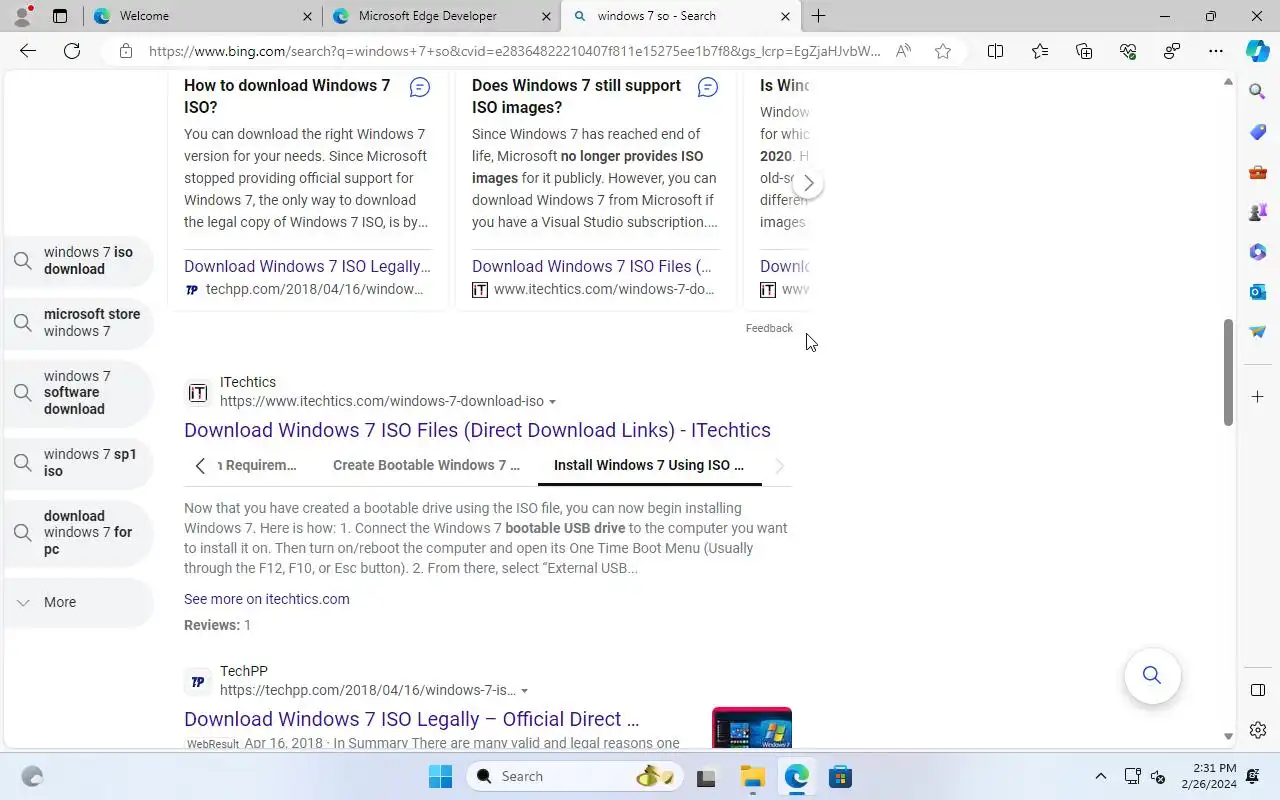Open the Favorites list
This screenshot has width=1280, height=800.
(x=1040, y=51)
